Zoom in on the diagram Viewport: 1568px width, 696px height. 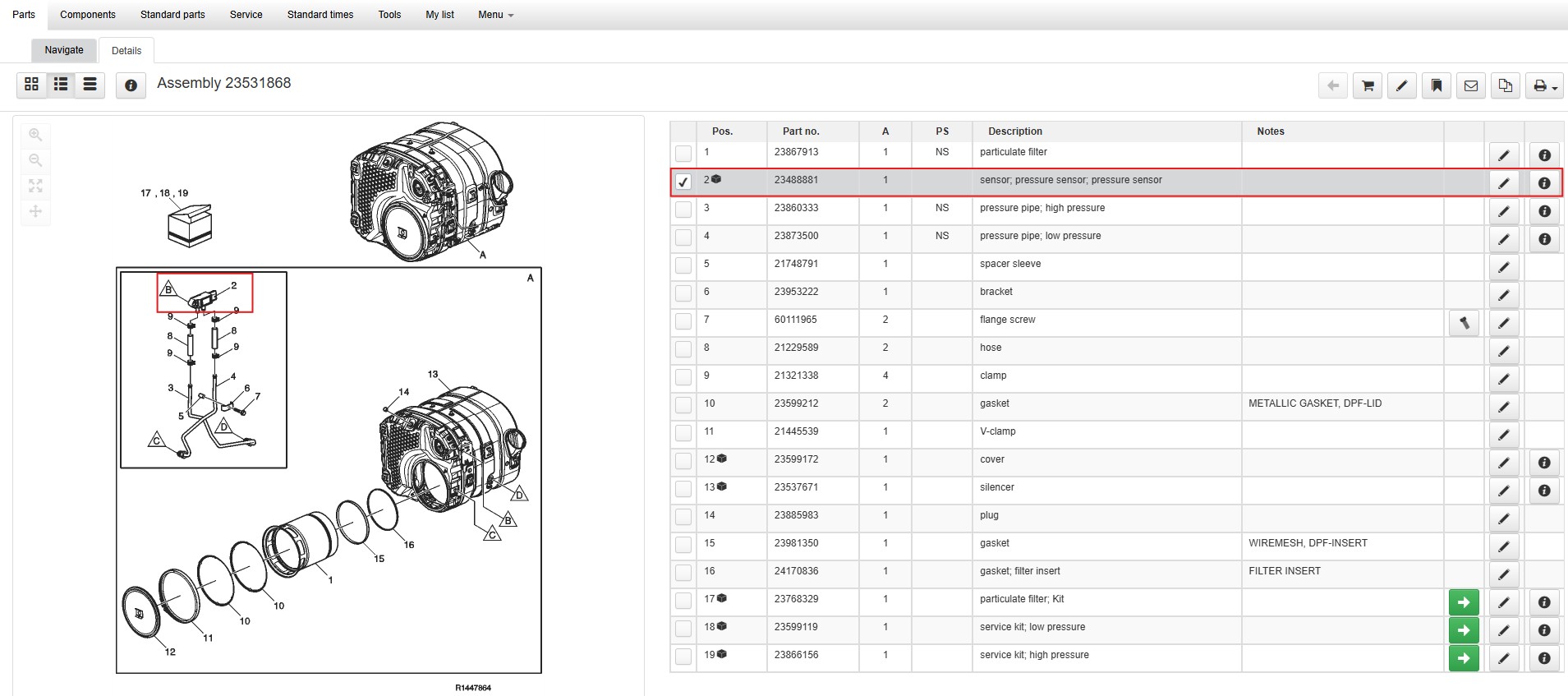pyautogui.click(x=35, y=135)
